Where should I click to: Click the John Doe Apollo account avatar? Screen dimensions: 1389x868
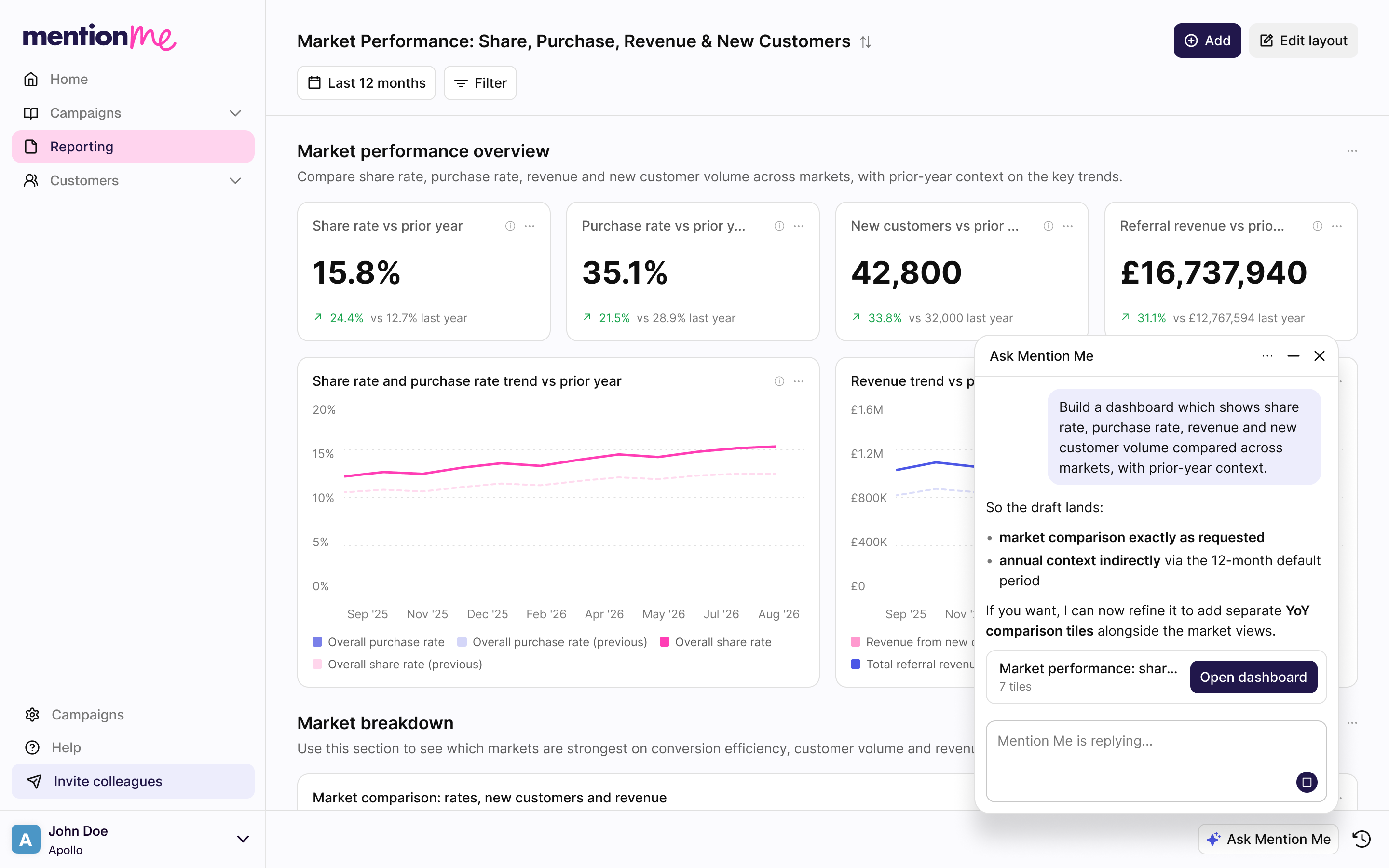pyautogui.click(x=26, y=839)
